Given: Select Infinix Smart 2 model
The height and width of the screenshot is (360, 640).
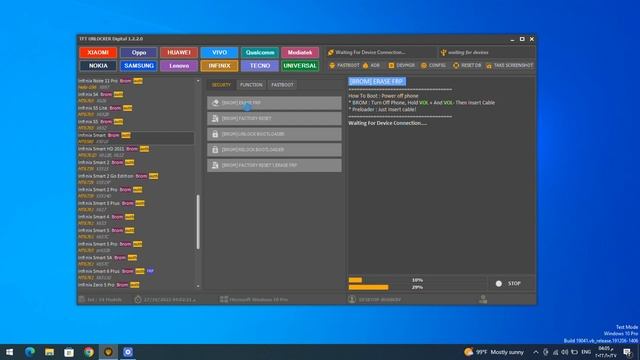Looking at the screenshot, I should click(x=136, y=165).
